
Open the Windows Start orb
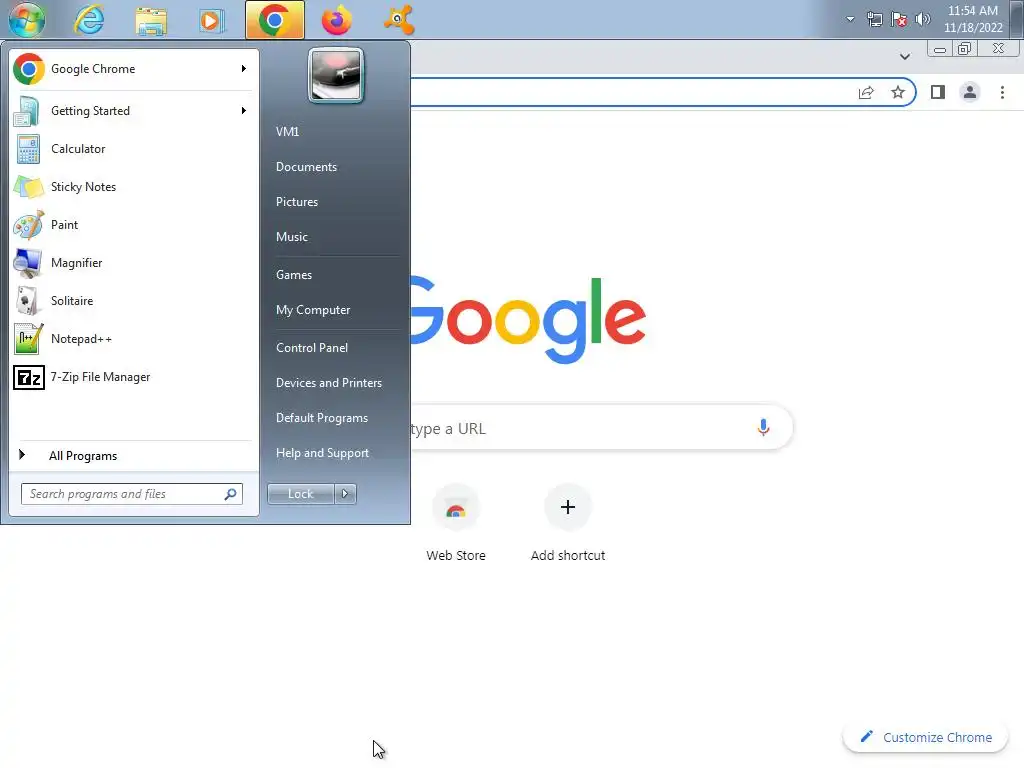click(x=27, y=19)
